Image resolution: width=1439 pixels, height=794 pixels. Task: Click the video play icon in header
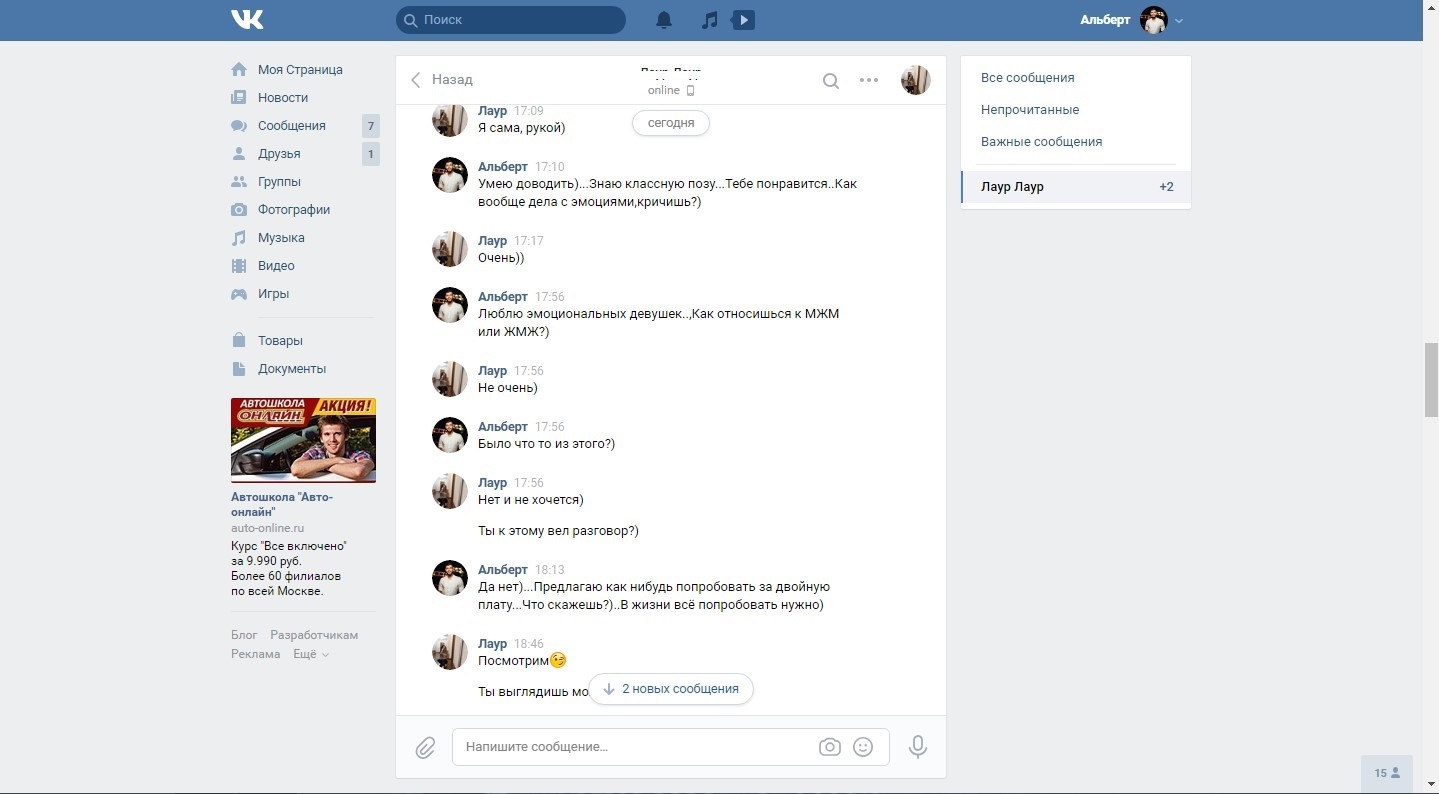743,20
